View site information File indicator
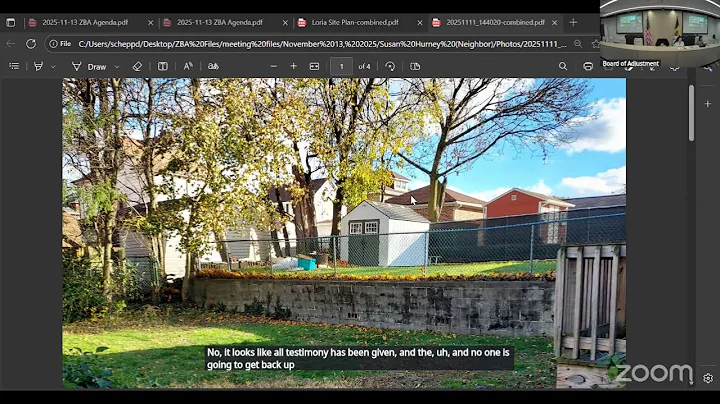The image size is (720, 404). coord(60,44)
